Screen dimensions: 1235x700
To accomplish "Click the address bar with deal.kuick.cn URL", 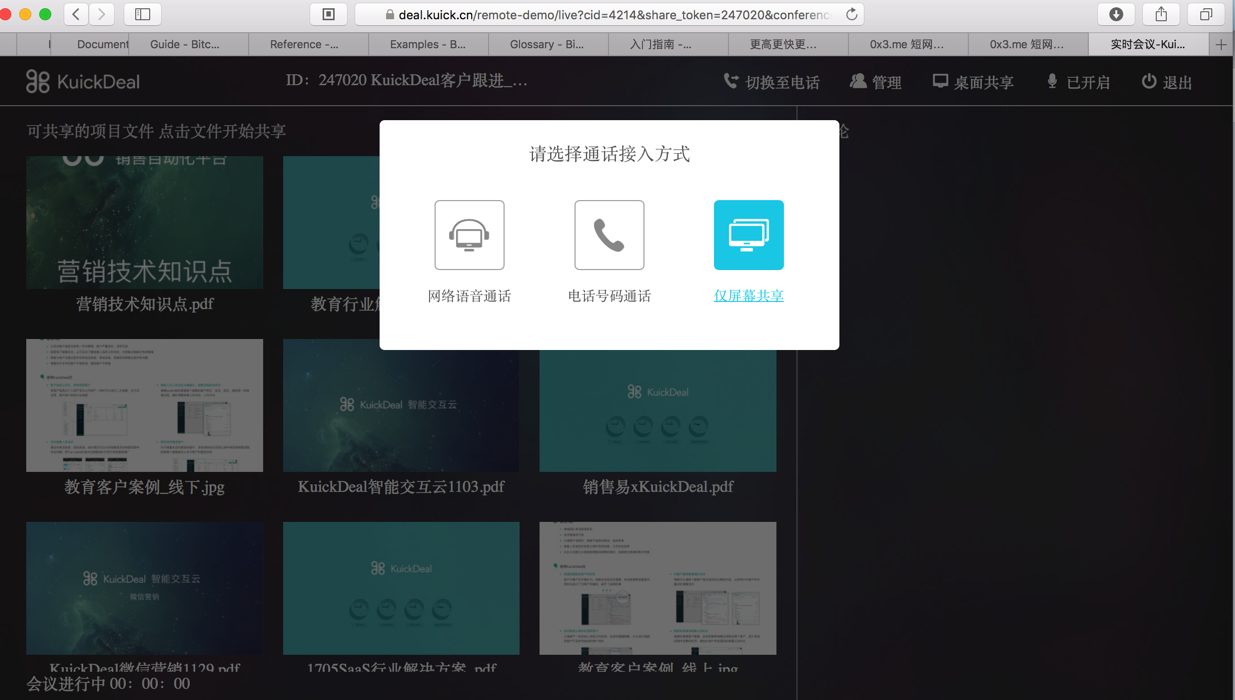I will tap(610, 14).
